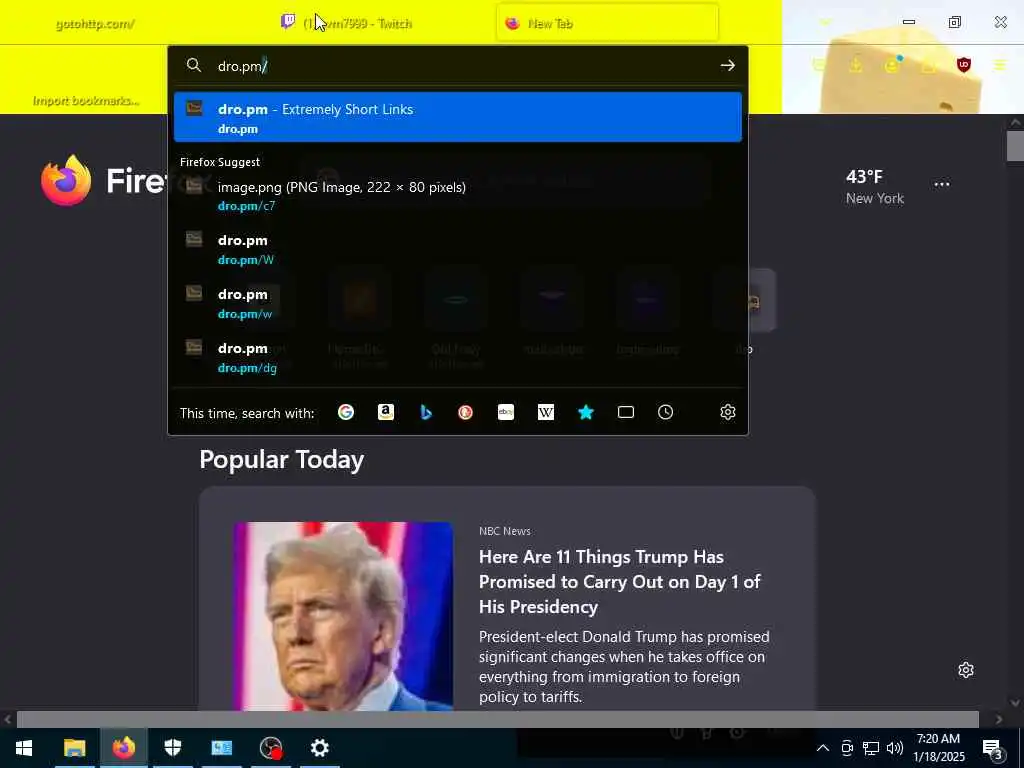Open OBS Studio taskbar icon
This screenshot has width=1024, height=768.
point(270,748)
